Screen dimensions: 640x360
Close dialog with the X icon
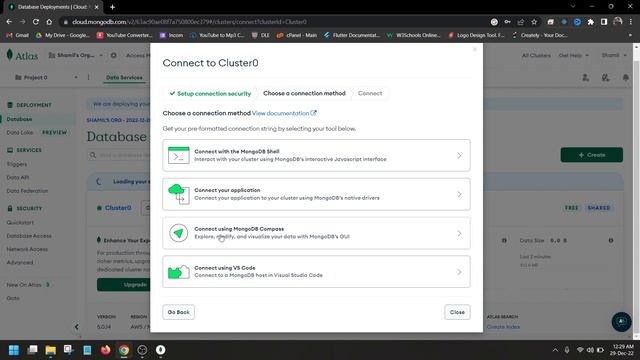click(x=475, y=49)
